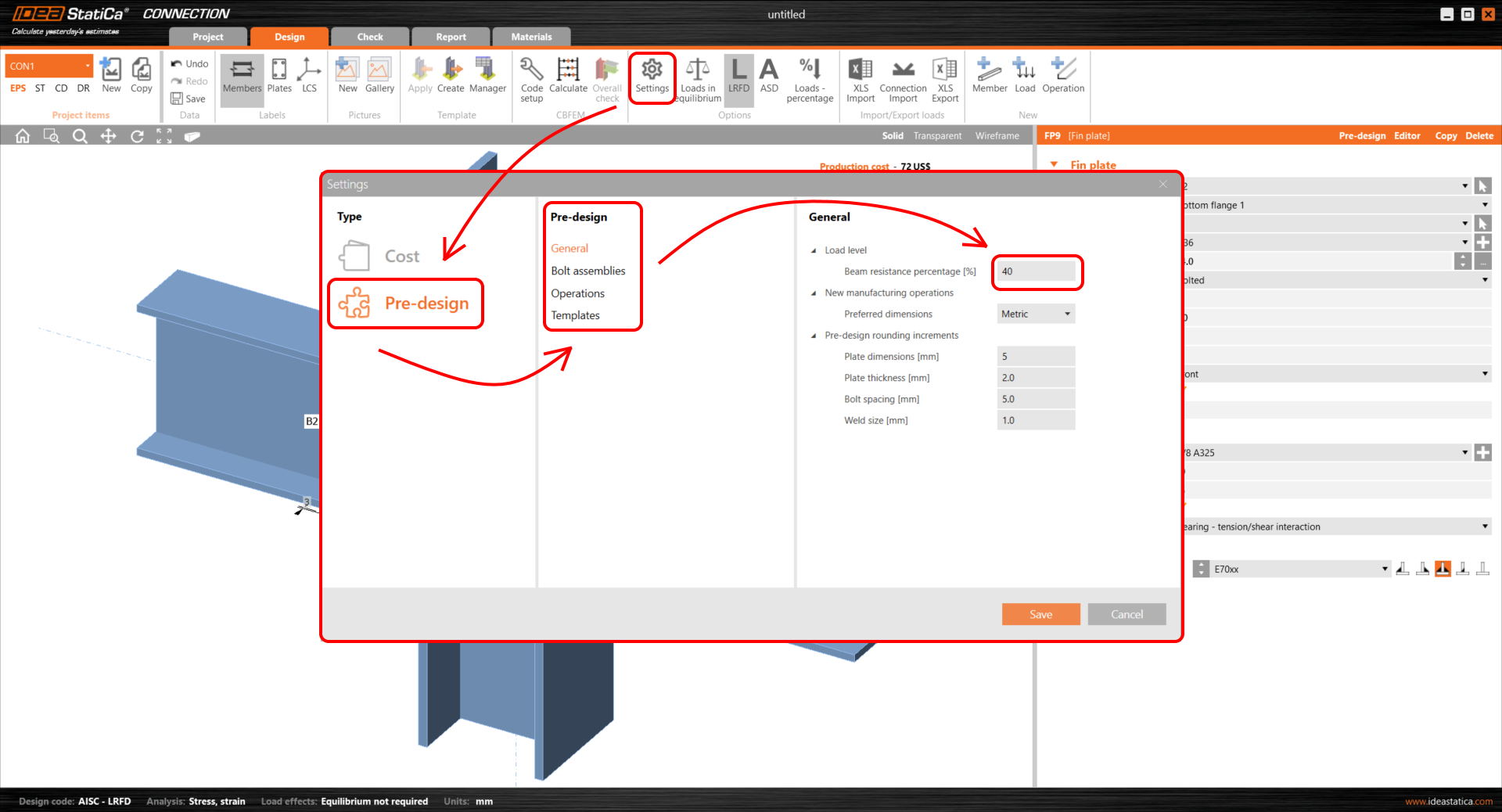The width and height of the screenshot is (1502, 812).
Task: Add a new Load
Action: 1025,76
